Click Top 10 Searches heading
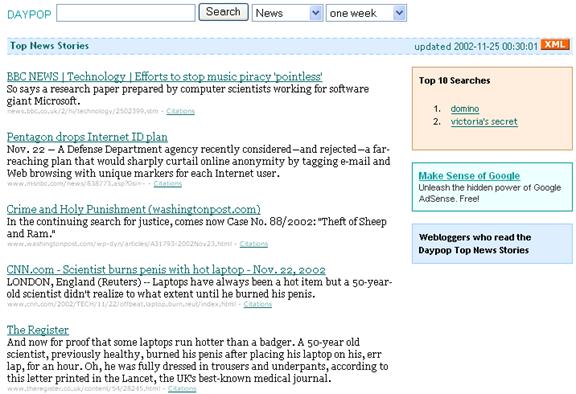 pos(455,80)
